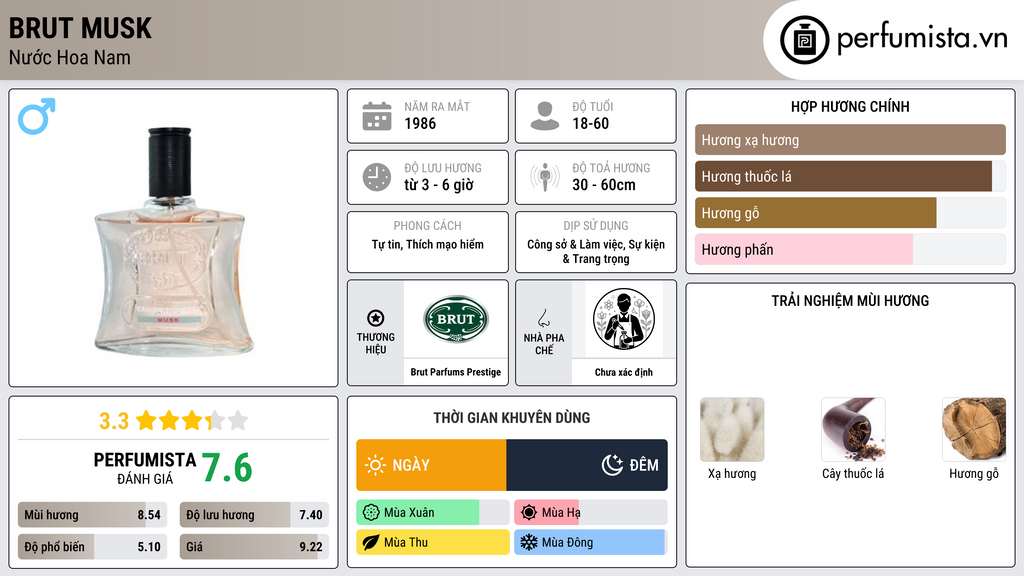
Task: Click the flower icon beside Mùa Xuân
Action: [x=371, y=513]
